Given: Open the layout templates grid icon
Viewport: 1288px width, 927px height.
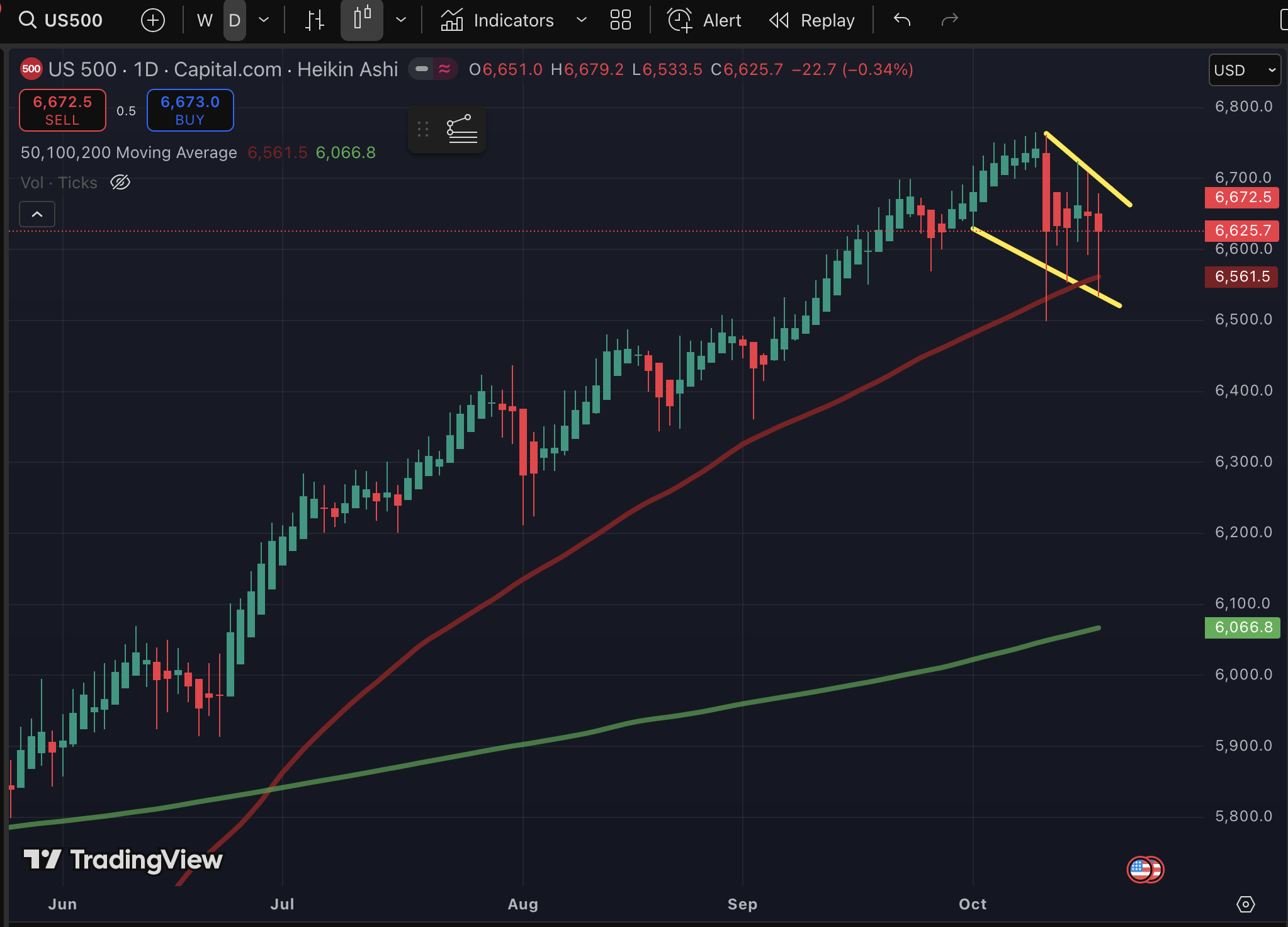Looking at the screenshot, I should 620,20.
